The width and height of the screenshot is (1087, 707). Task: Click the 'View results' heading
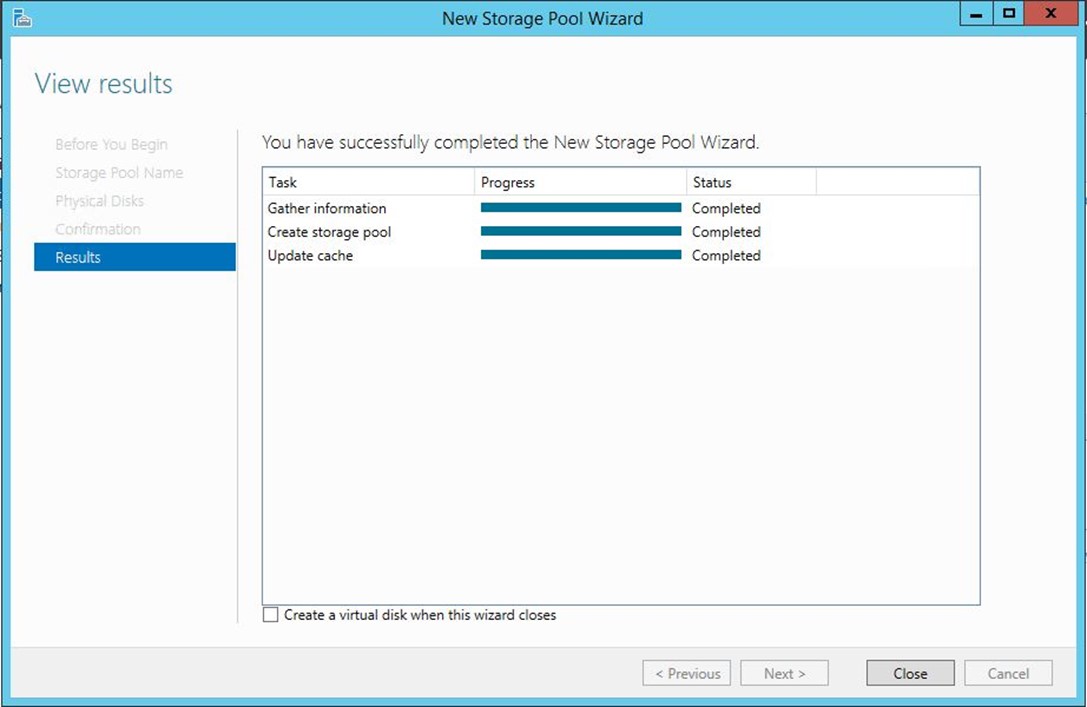tap(103, 84)
